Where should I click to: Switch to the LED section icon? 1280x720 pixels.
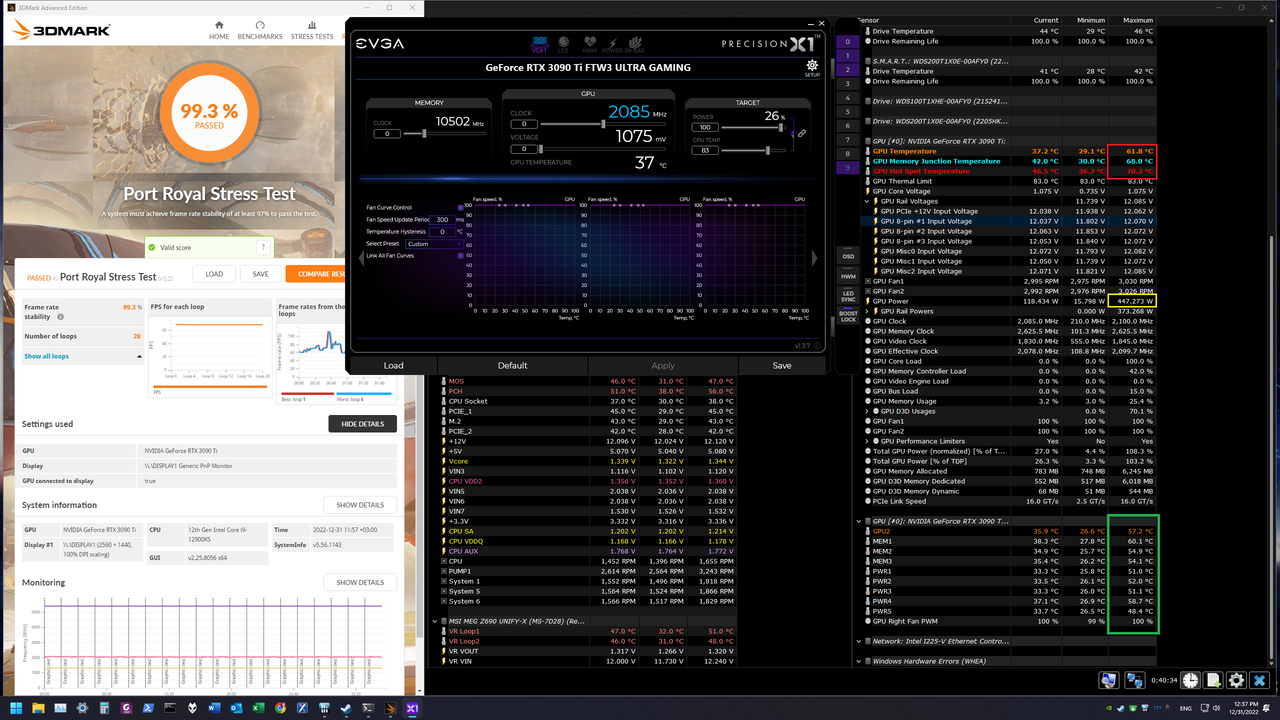563,45
